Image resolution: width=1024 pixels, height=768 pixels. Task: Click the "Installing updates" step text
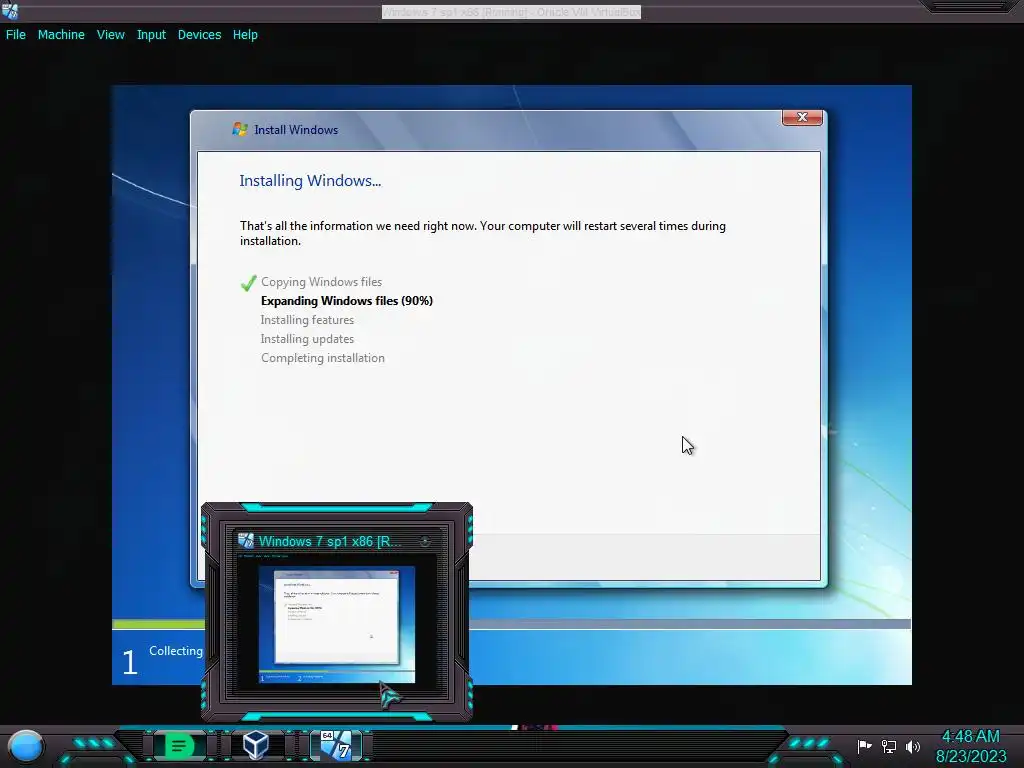tap(307, 339)
